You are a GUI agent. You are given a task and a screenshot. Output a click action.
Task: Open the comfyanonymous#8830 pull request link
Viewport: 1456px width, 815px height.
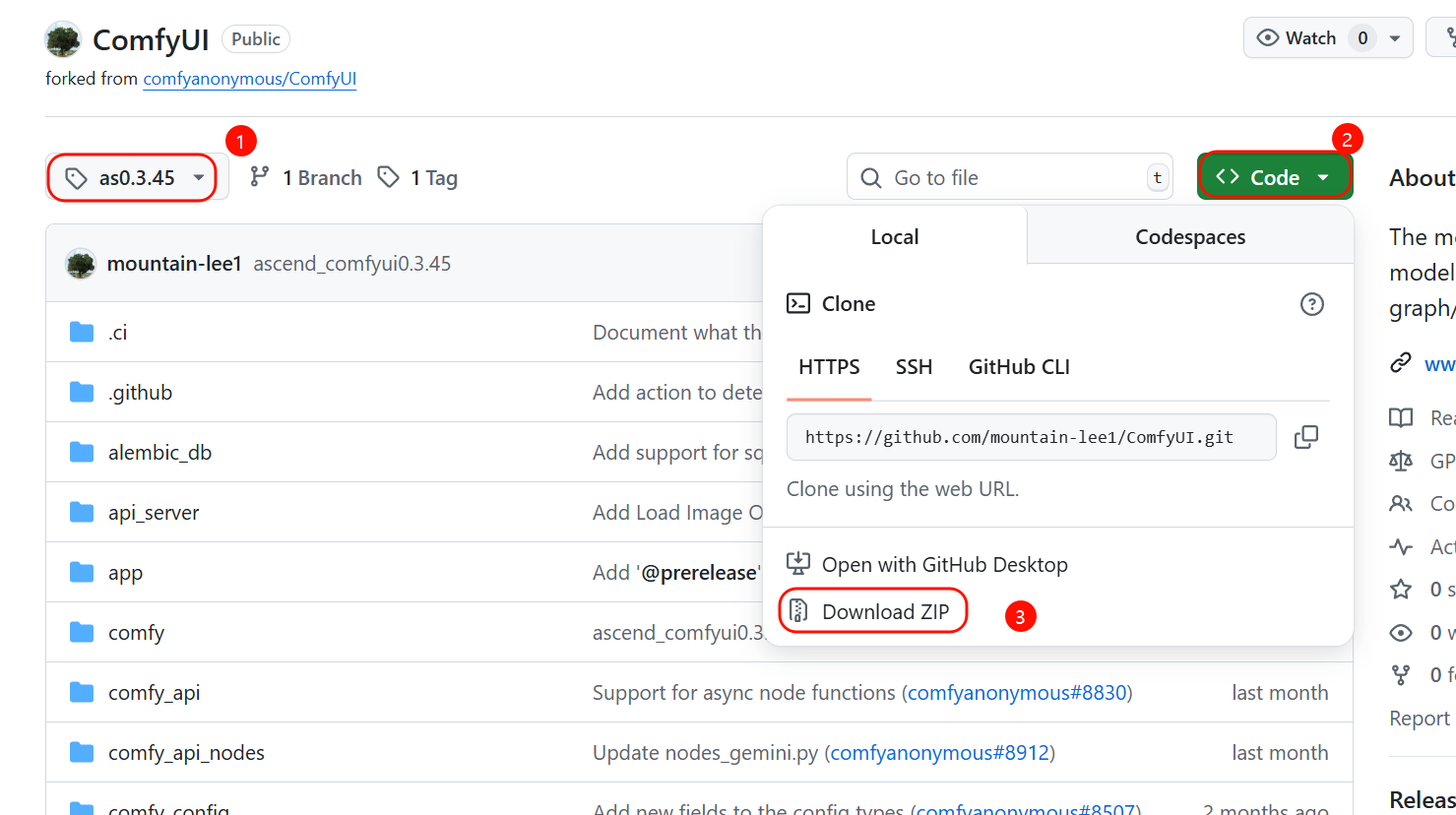[1017, 693]
